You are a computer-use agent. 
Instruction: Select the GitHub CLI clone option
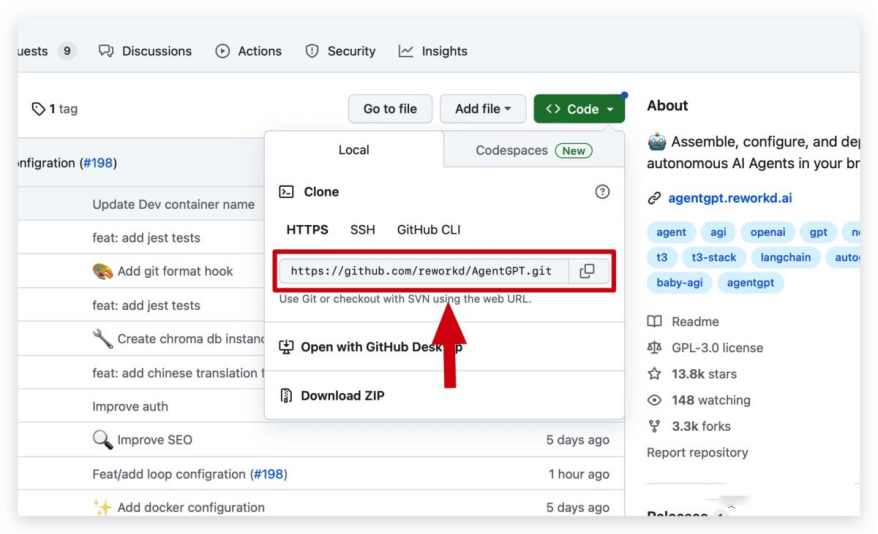pyautogui.click(x=429, y=229)
